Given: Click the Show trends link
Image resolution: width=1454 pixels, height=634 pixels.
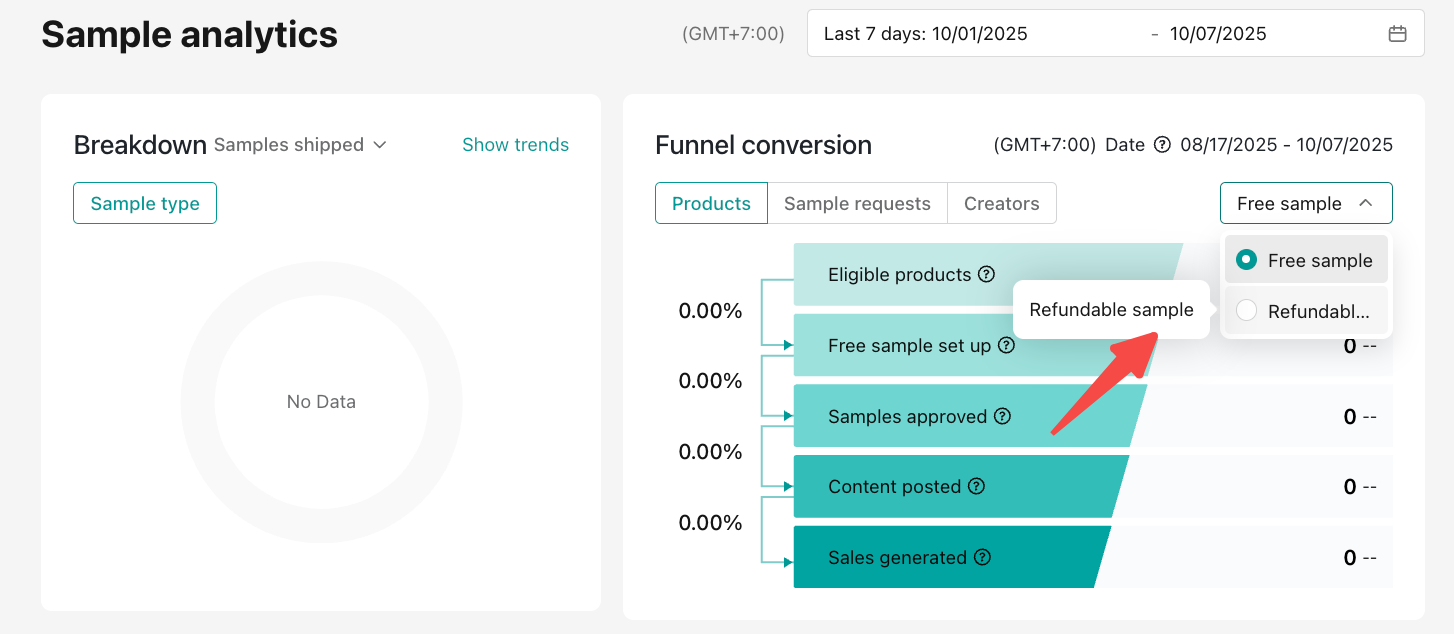Looking at the screenshot, I should click(x=515, y=145).
